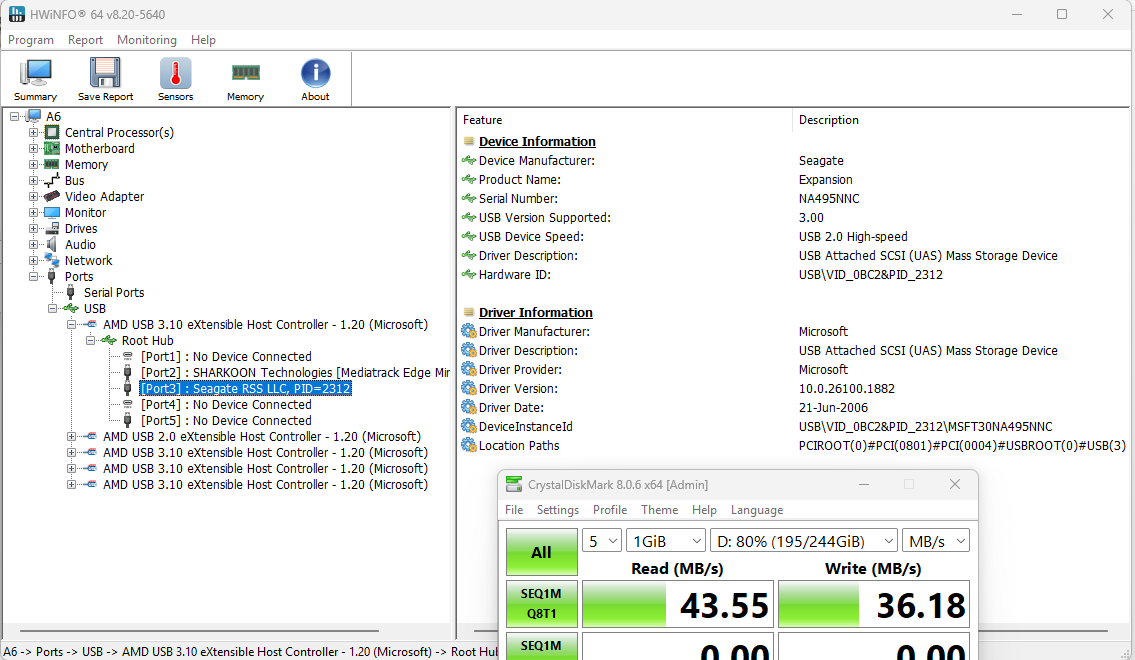
Task: Click the 43.55 read result bar
Action: (x=678, y=604)
